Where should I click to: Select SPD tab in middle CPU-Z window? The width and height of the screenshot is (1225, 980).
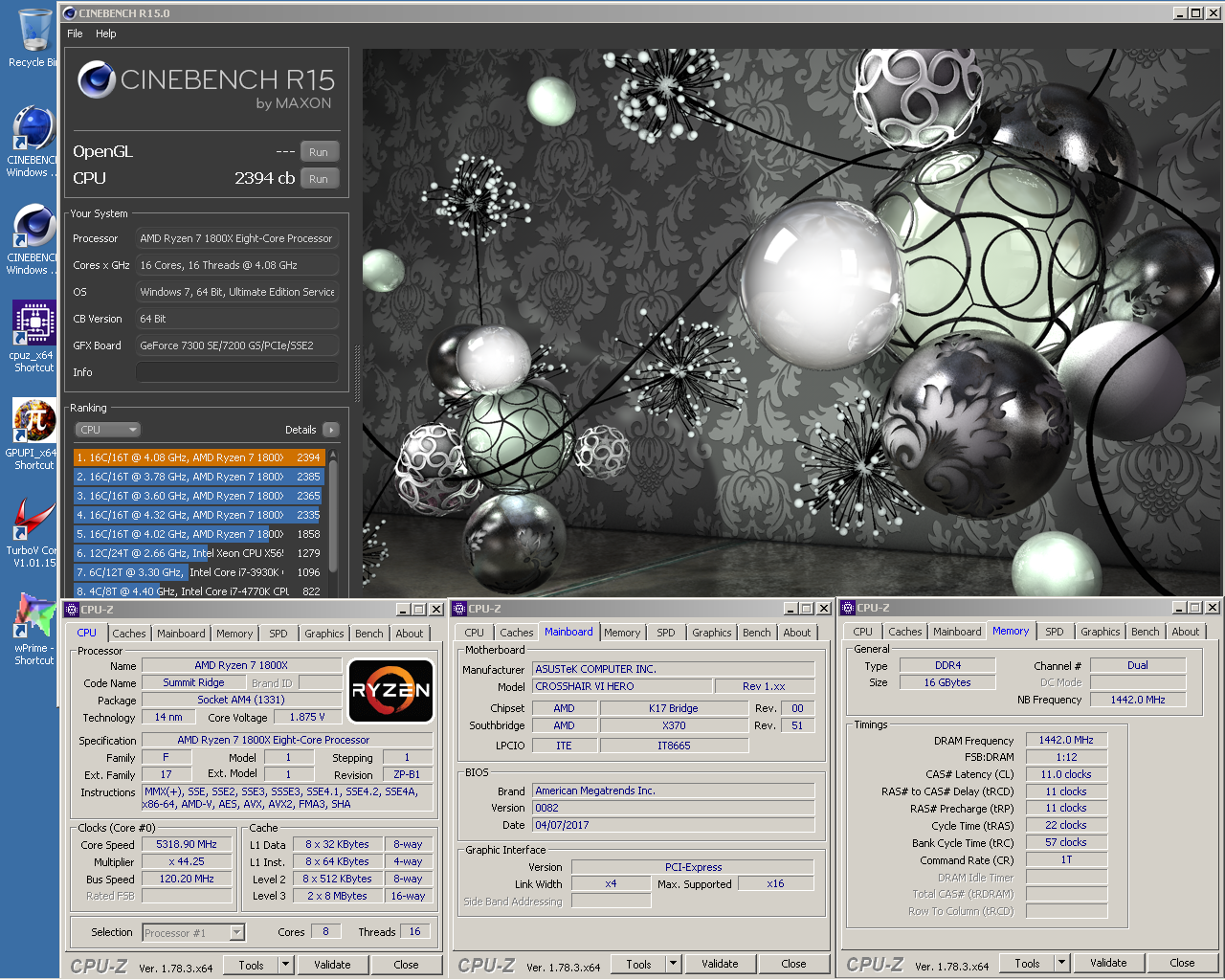(666, 633)
